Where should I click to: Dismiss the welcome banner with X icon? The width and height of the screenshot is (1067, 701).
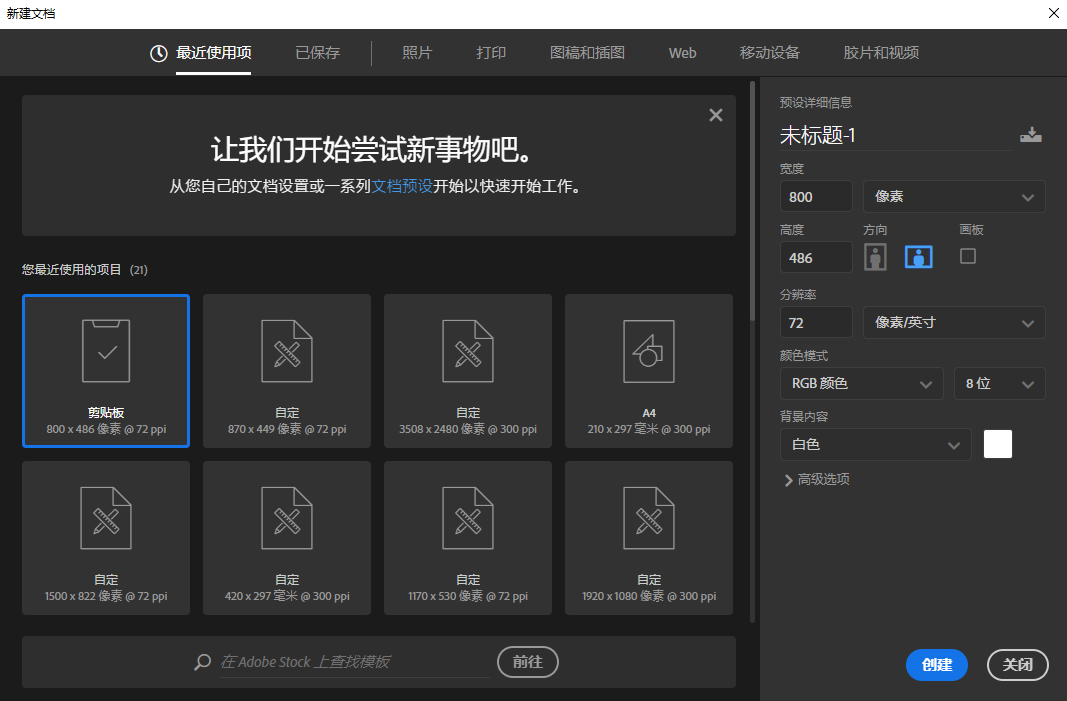(716, 115)
